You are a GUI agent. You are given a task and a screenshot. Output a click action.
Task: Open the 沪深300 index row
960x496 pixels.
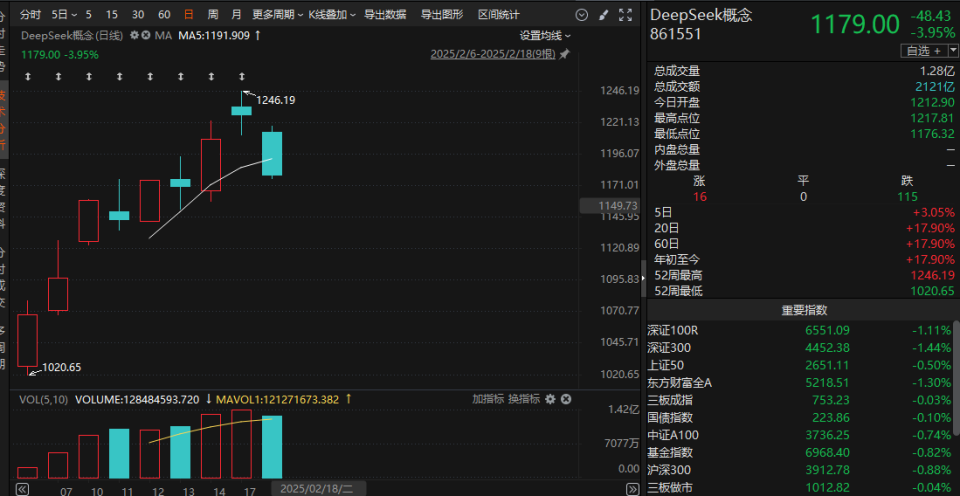pos(800,470)
